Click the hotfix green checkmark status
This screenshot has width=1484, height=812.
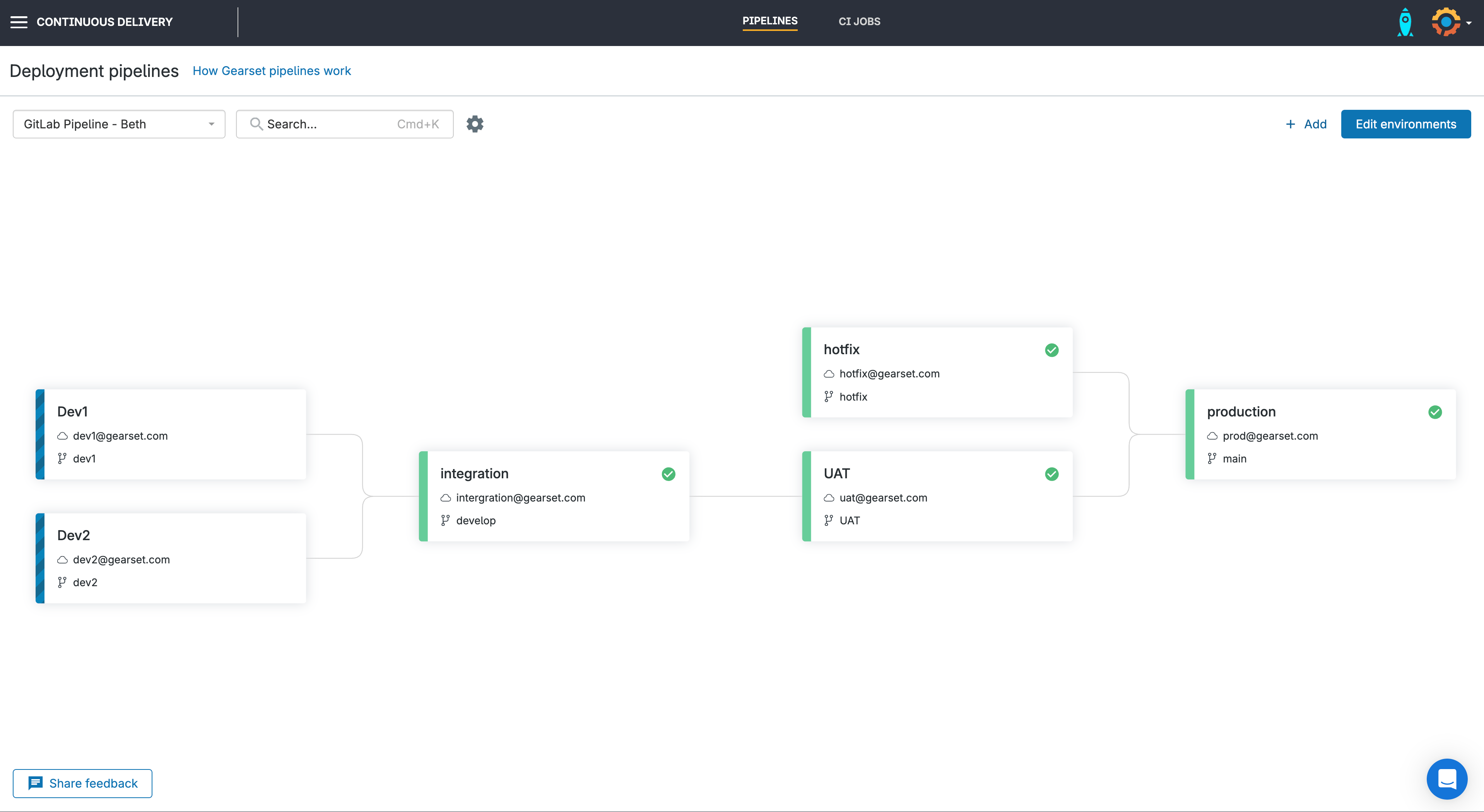click(x=1051, y=350)
